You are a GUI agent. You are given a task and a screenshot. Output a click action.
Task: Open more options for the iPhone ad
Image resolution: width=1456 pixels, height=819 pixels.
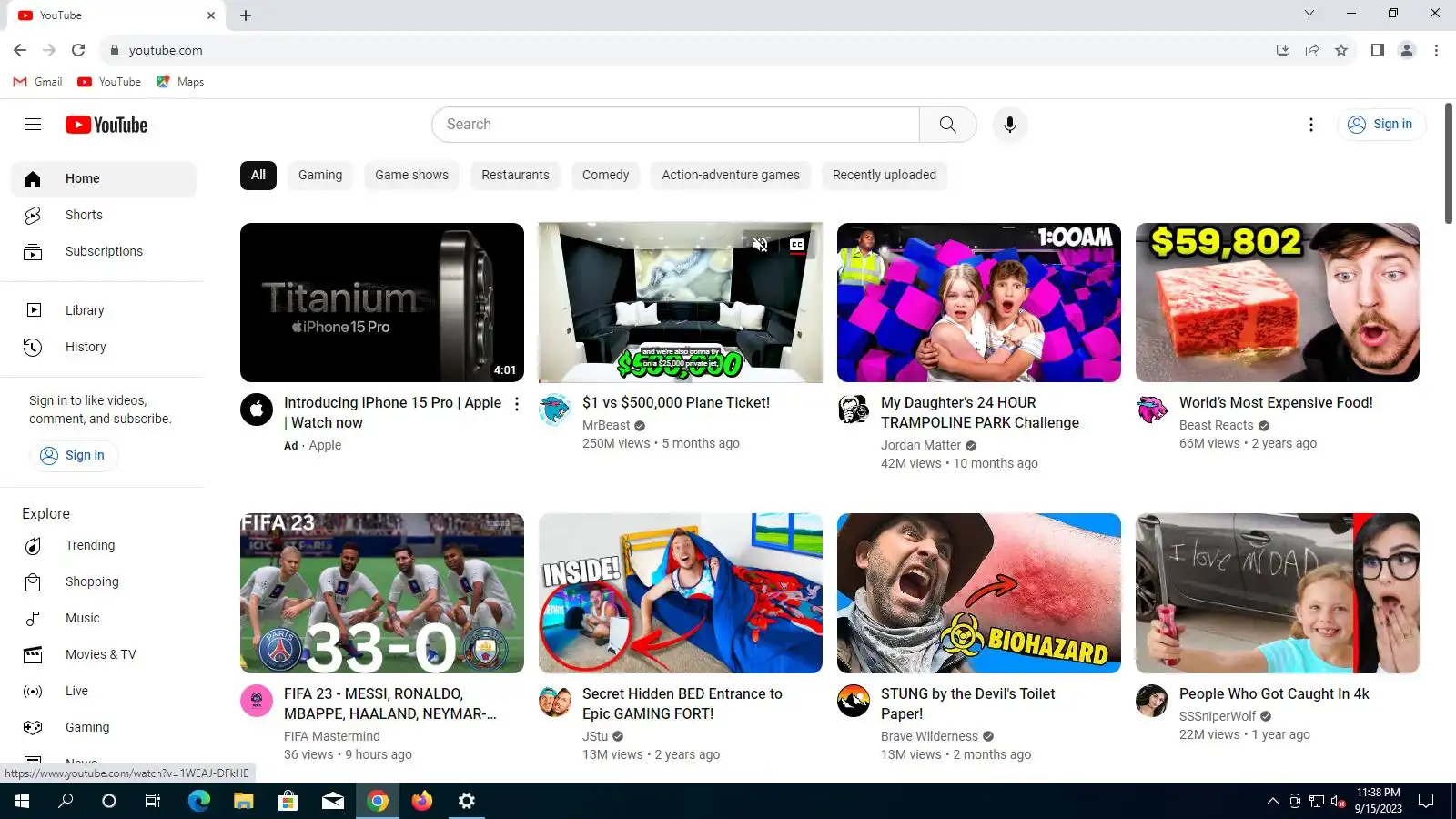click(x=517, y=404)
